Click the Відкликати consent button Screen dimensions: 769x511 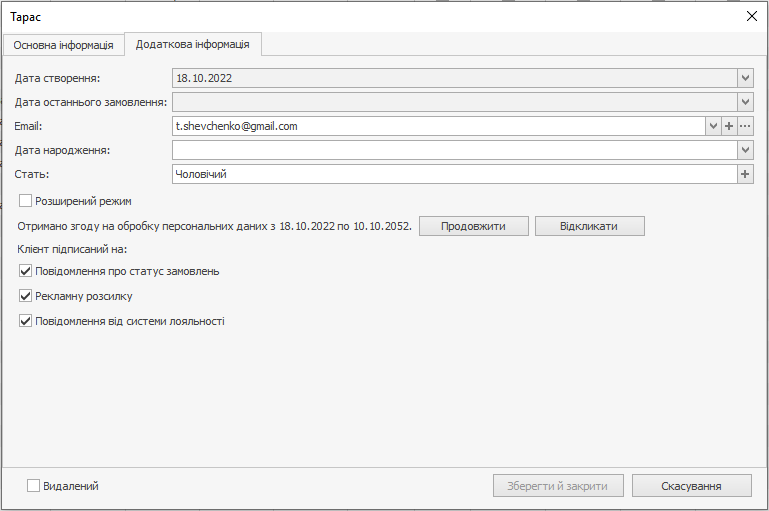(589, 226)
